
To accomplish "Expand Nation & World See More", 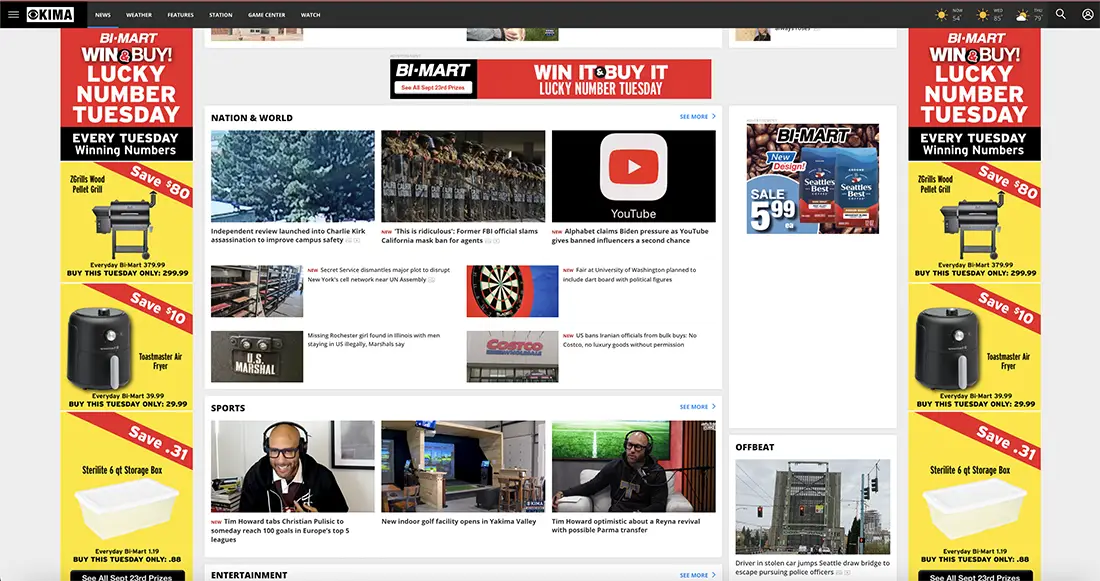I will point(697,116).
